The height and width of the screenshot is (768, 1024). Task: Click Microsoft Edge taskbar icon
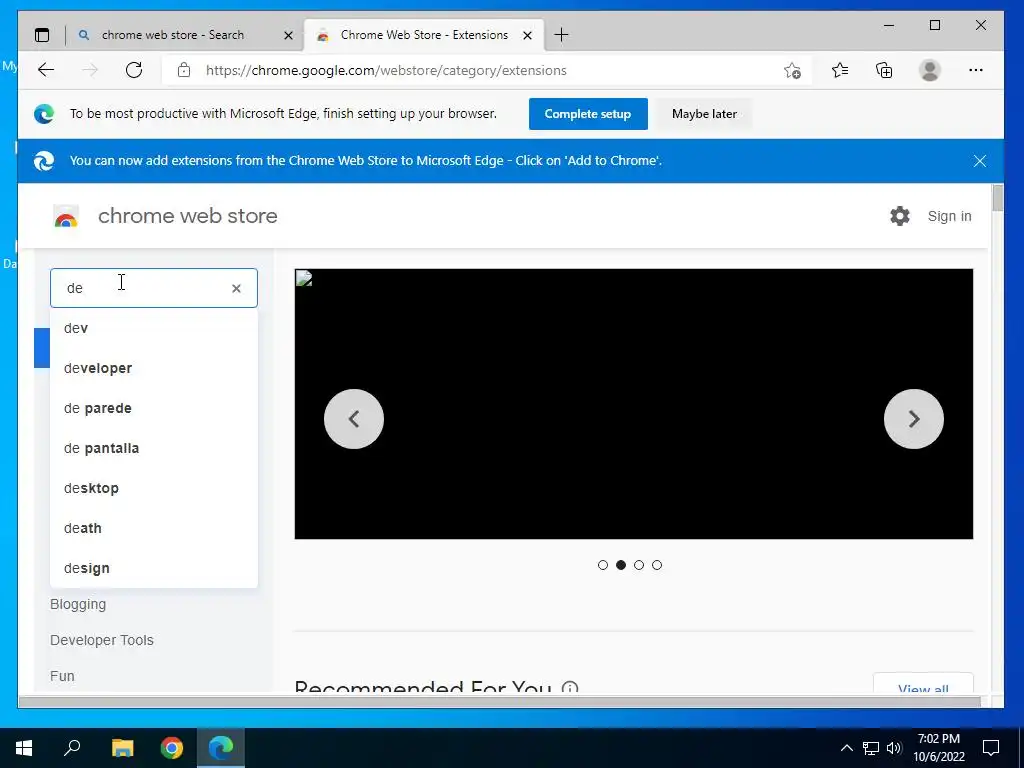221,748
